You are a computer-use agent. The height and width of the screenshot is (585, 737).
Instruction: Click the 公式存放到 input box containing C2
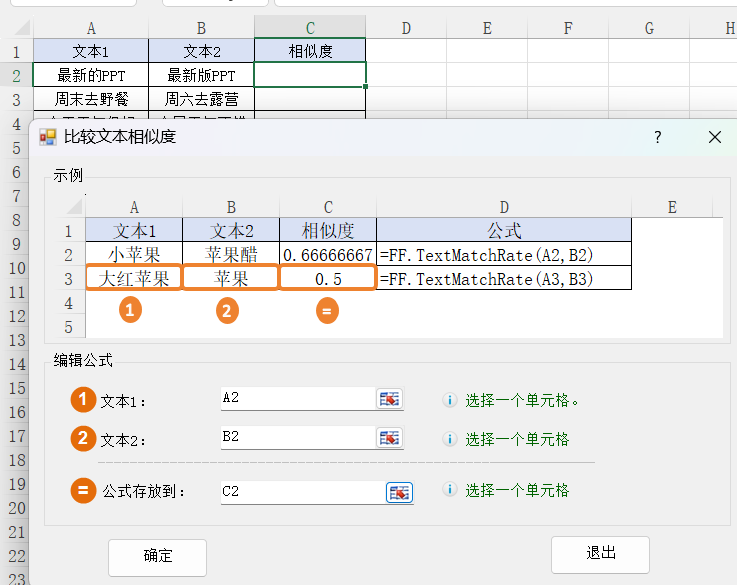[x=302, y=492]
